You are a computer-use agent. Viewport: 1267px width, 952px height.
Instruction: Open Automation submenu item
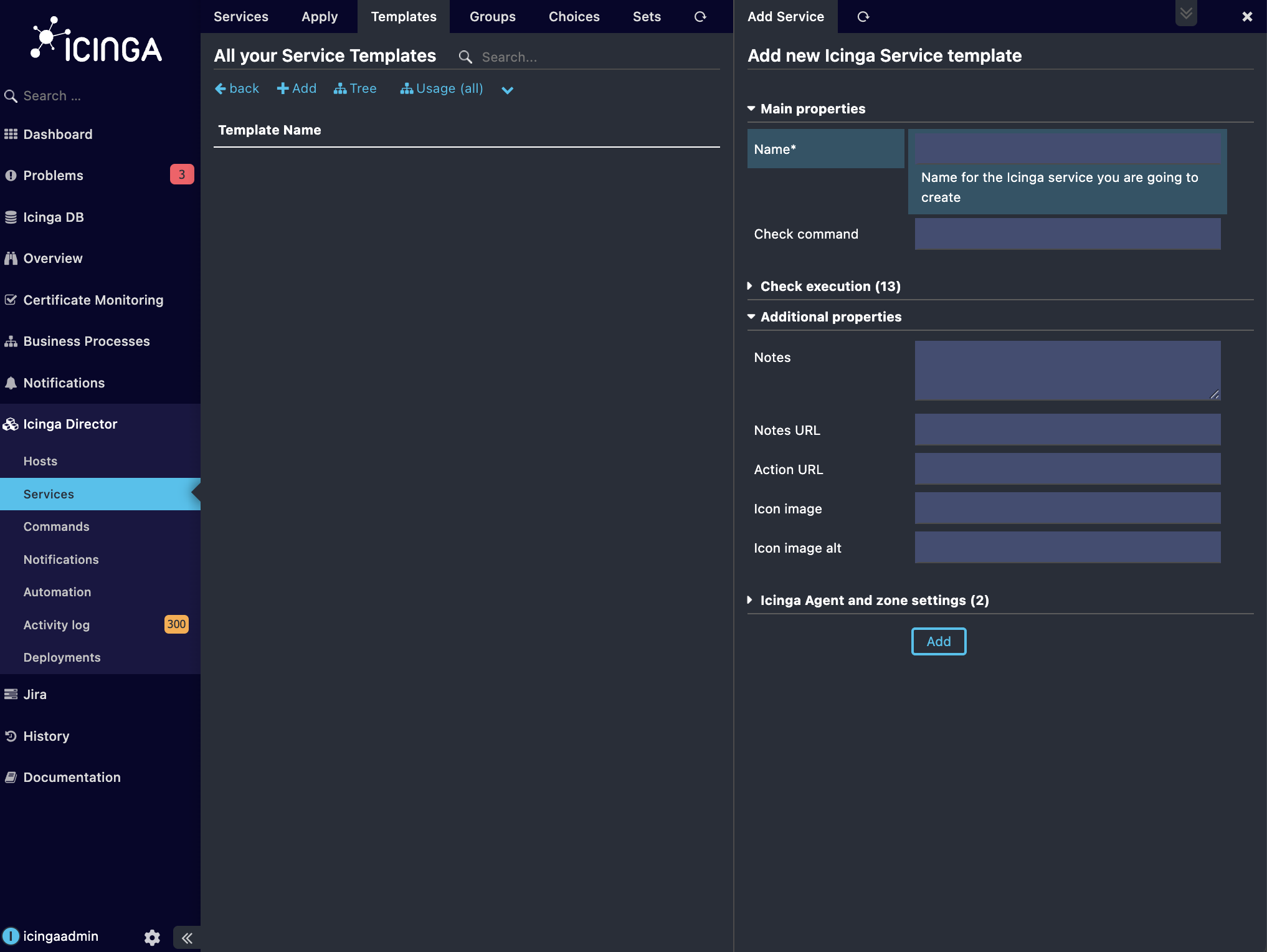coord(57,592)
